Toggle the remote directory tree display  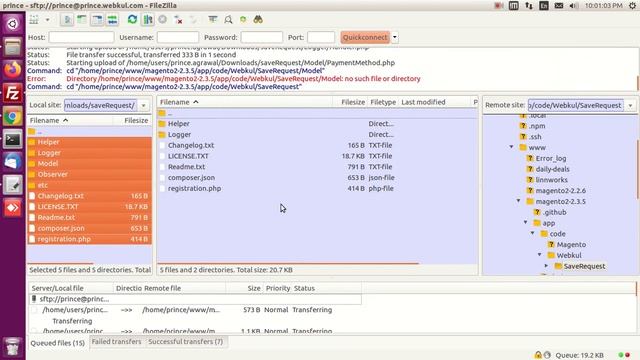[97, 20]
